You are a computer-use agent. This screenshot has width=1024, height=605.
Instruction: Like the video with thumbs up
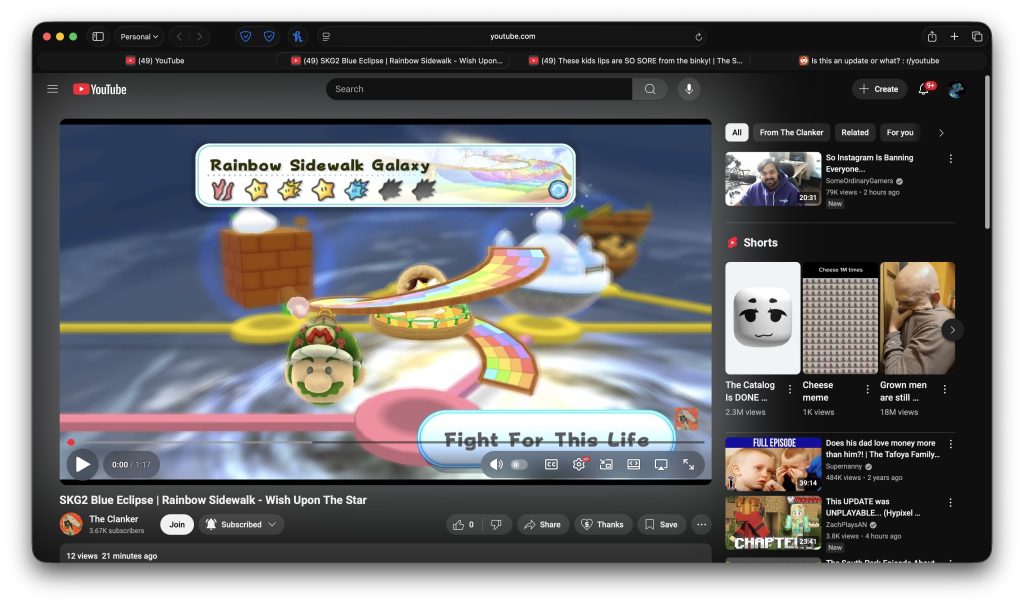click(x=464, y=524)
